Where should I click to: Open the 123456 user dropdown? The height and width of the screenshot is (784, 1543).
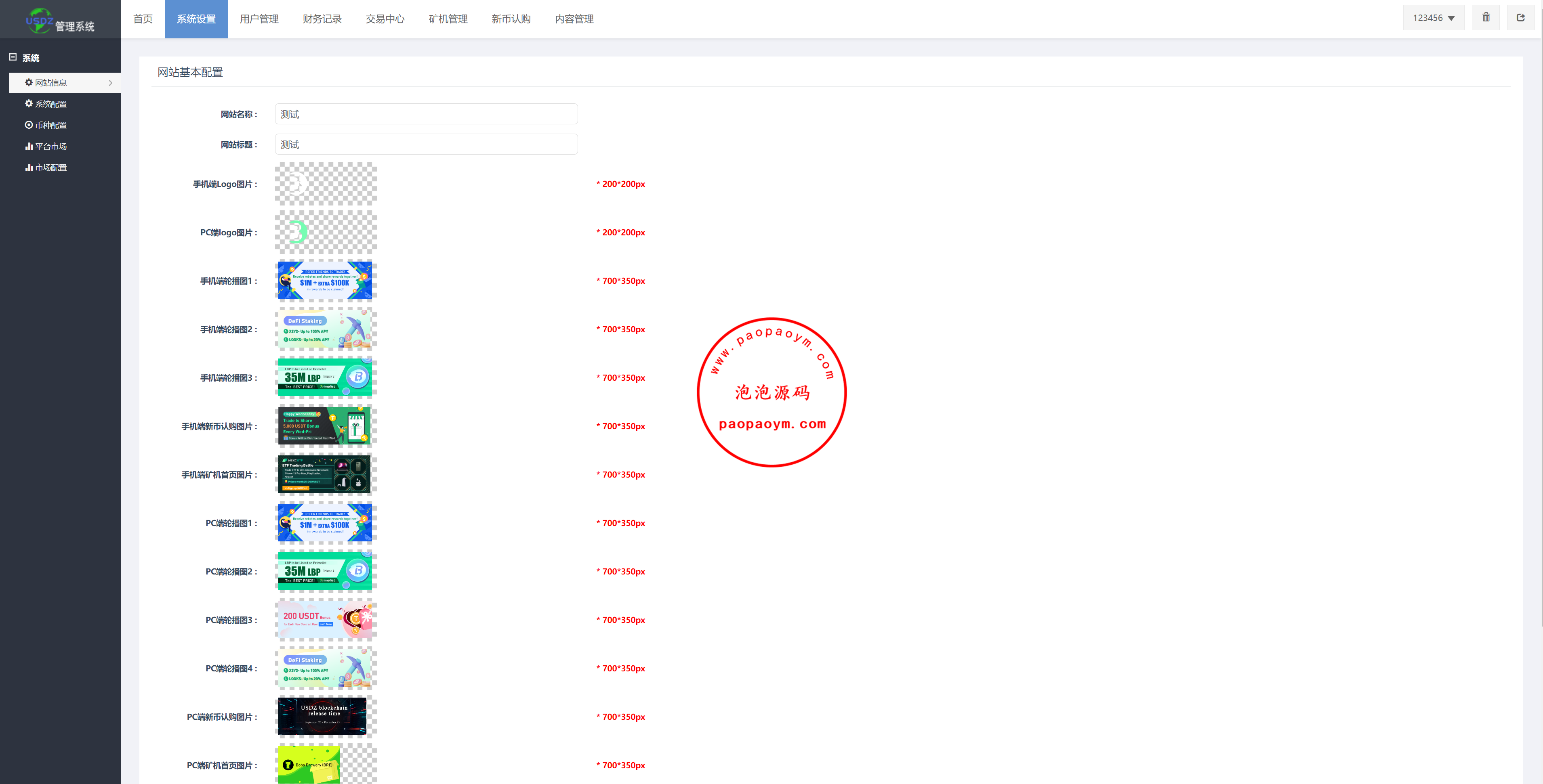pyautogui.click(x=1433, y=18)
